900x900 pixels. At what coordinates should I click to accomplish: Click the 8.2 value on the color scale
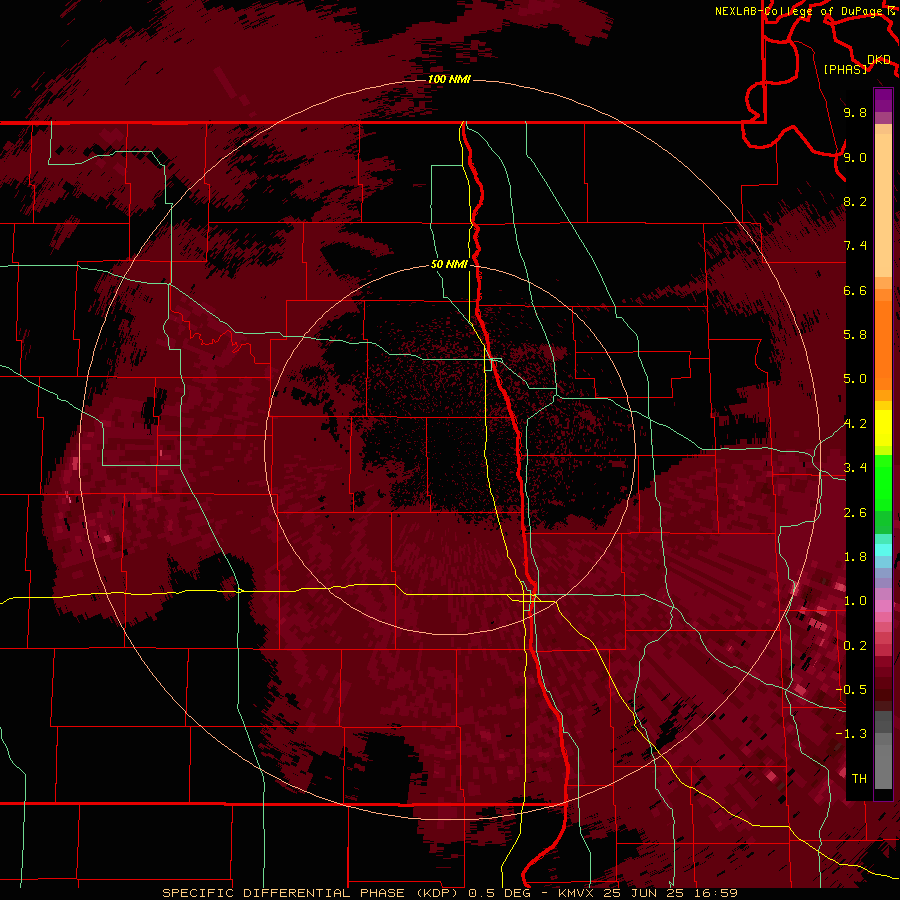click(855, 201)
